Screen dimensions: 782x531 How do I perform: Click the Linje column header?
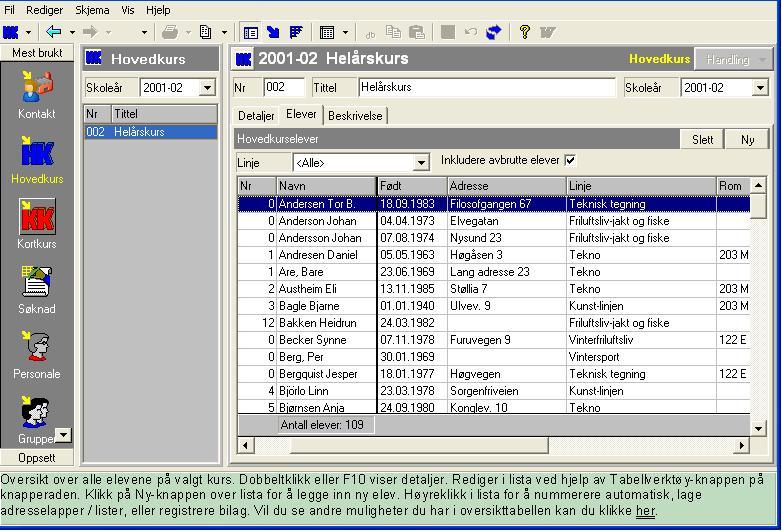tap(641, 186)
